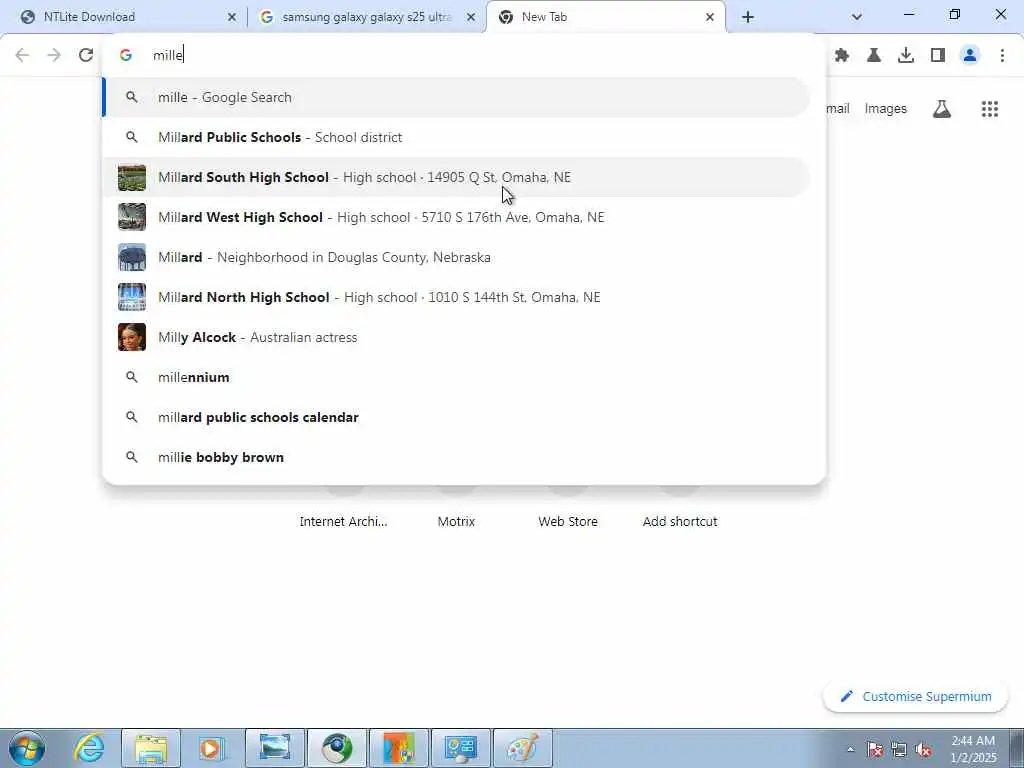
Task: Toggle the side panel icon
Action: click(938, 56)
